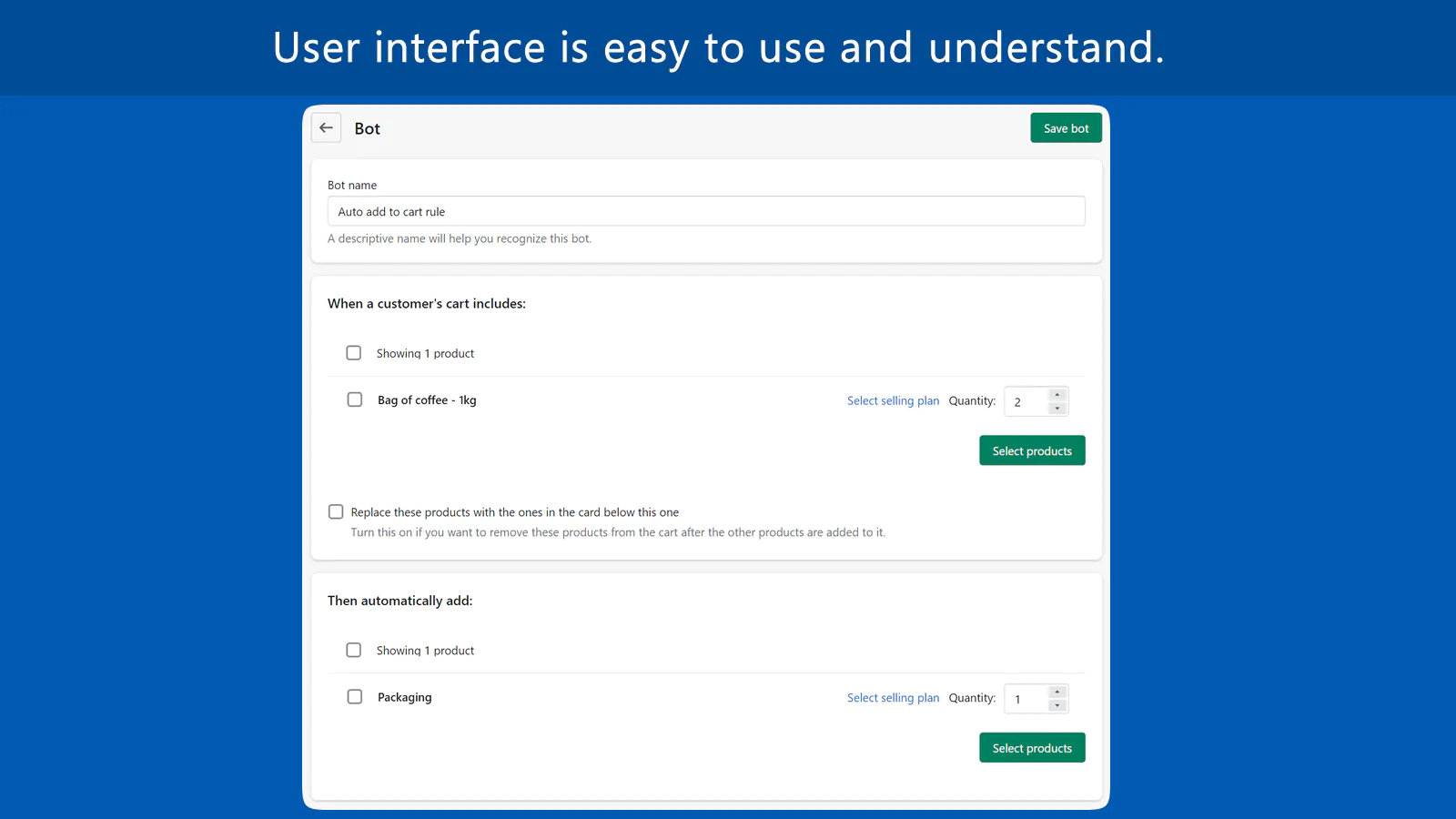Increase Packaging quantity with up arrow

1057,693
